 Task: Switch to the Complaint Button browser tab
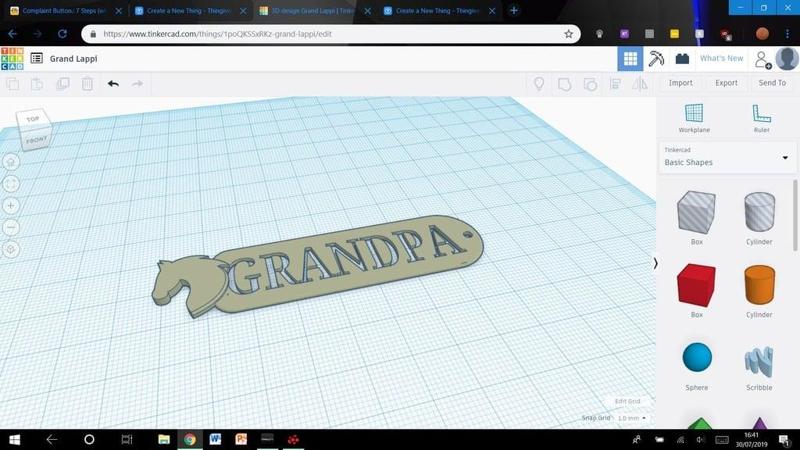pos(65,11)
